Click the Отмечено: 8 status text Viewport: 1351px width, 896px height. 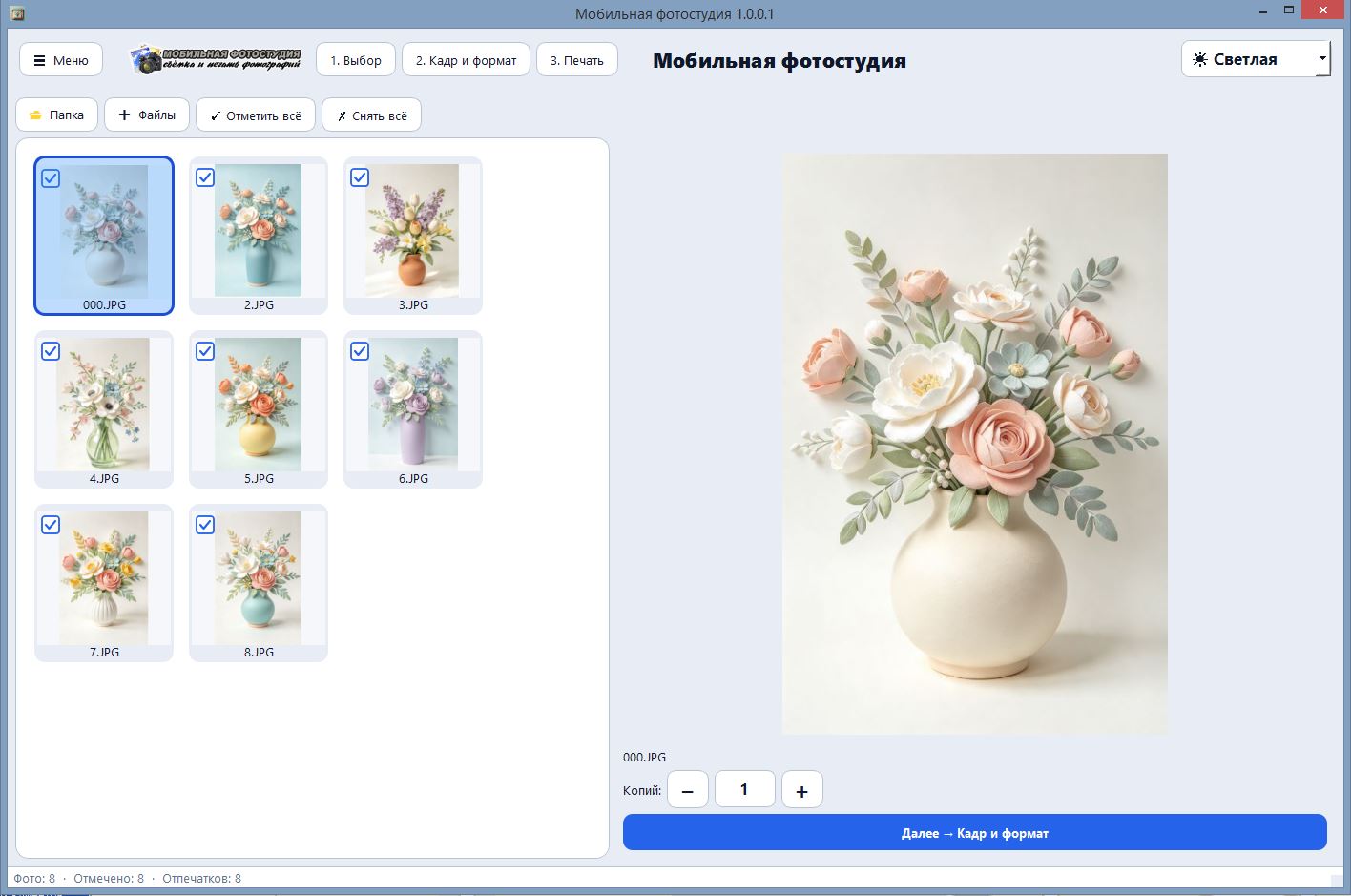[x=109, y=878]
